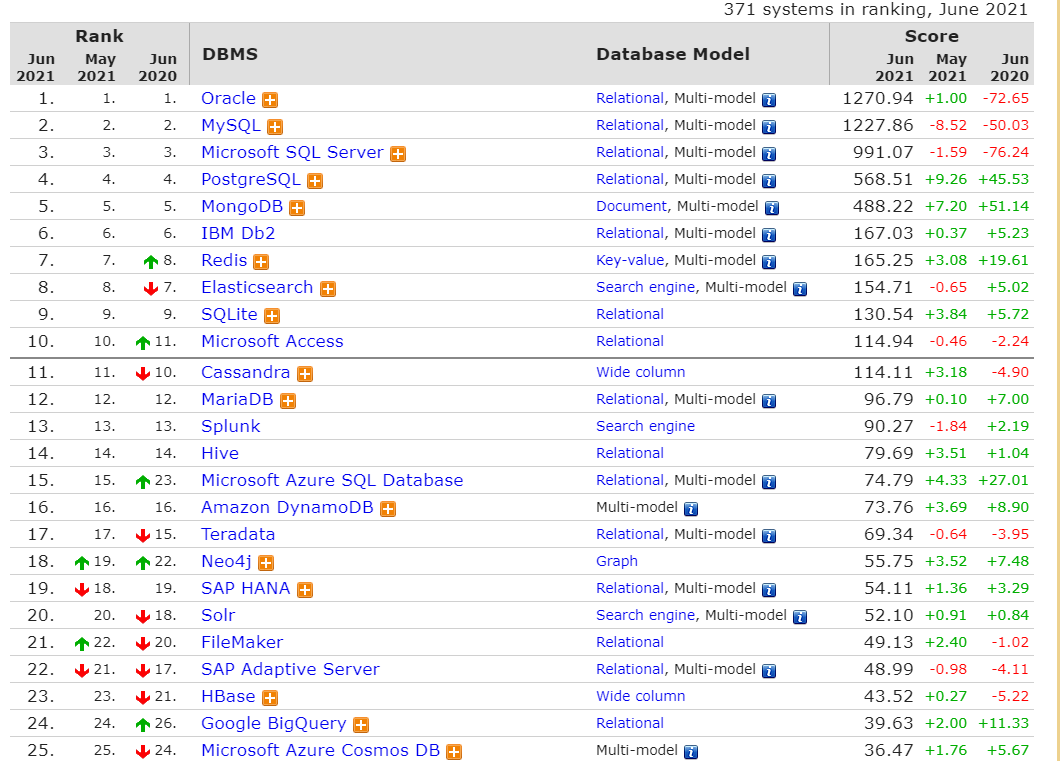This screenshot has height=761, width=1060.
Task: Click the info icon in Microsoft Azure Cosmos DB row
Action: click(690, 752)
